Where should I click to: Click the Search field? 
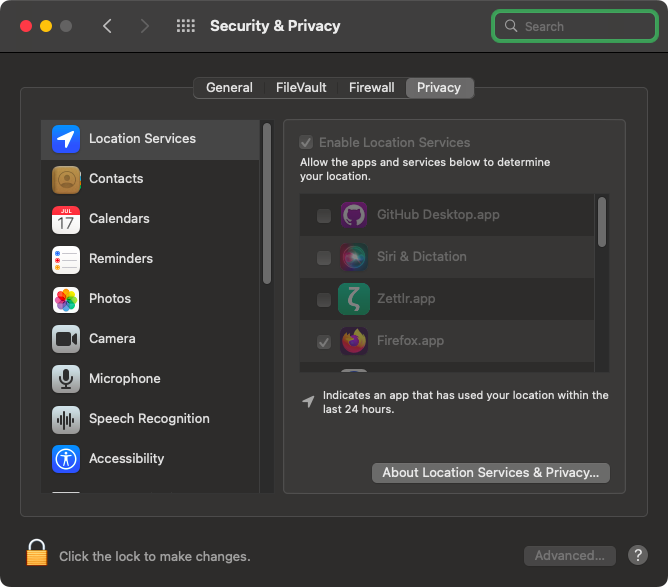(574, 27)
